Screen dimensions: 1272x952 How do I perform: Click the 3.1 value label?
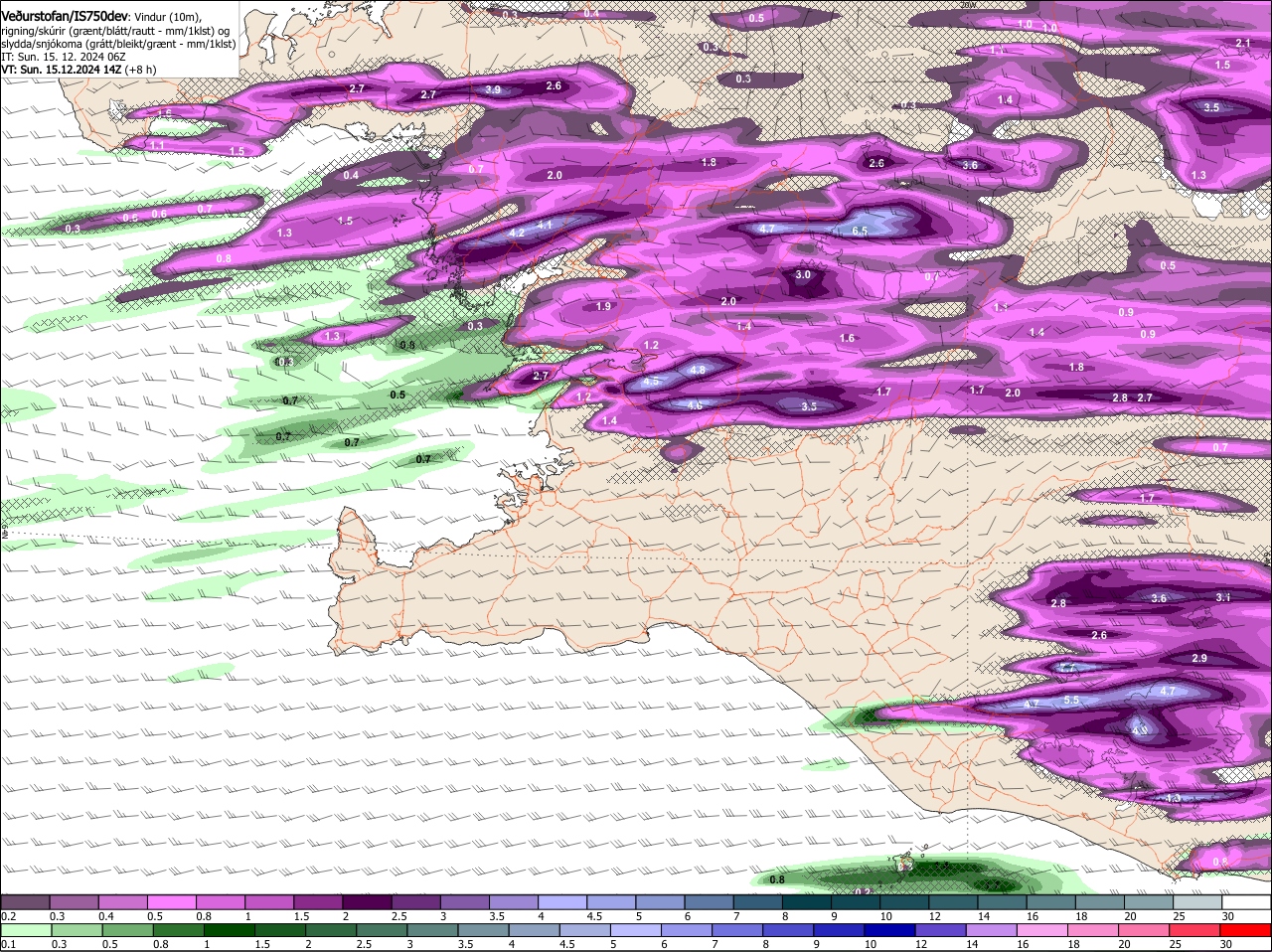click(1223, 597)
